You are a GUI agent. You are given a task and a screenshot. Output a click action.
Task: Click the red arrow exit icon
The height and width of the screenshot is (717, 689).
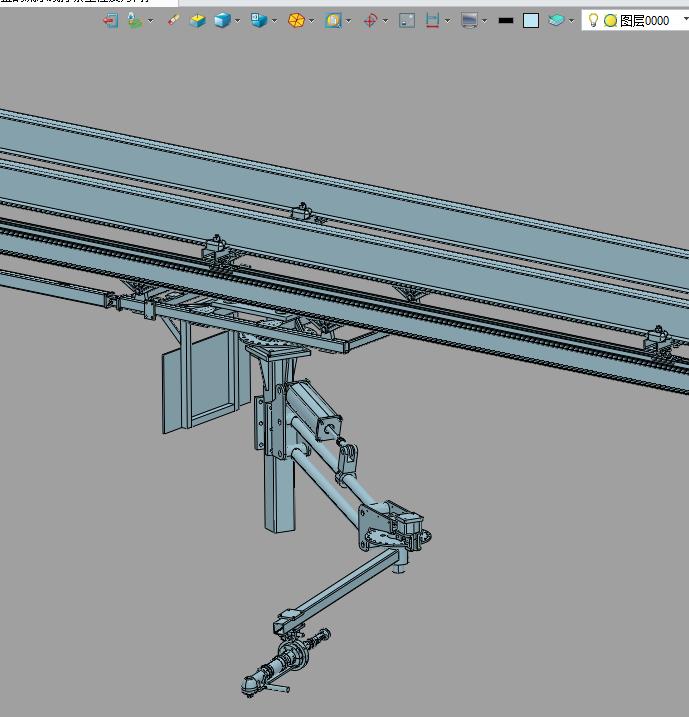tap(111, 21)
